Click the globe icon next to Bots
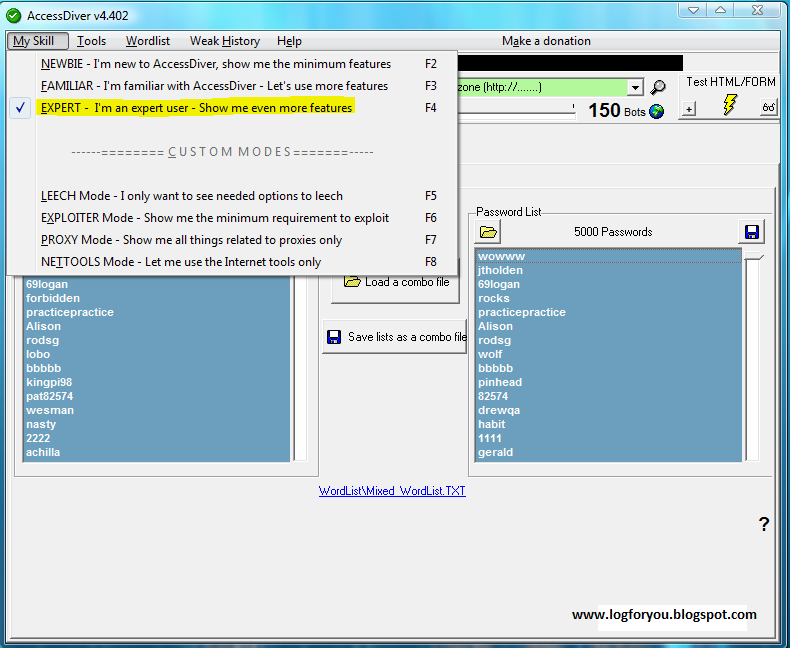The height and width of the screenshot is (648, 790). click(656, 111)
